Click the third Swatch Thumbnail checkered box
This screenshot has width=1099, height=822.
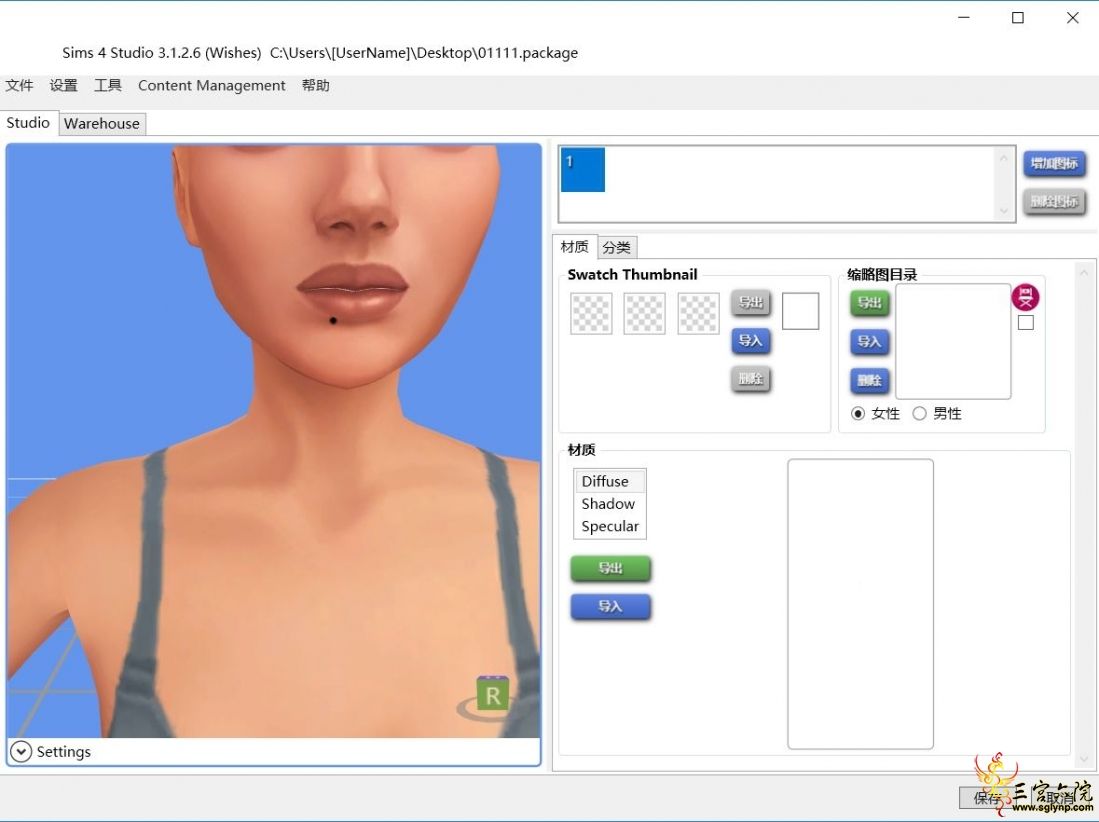698,313
